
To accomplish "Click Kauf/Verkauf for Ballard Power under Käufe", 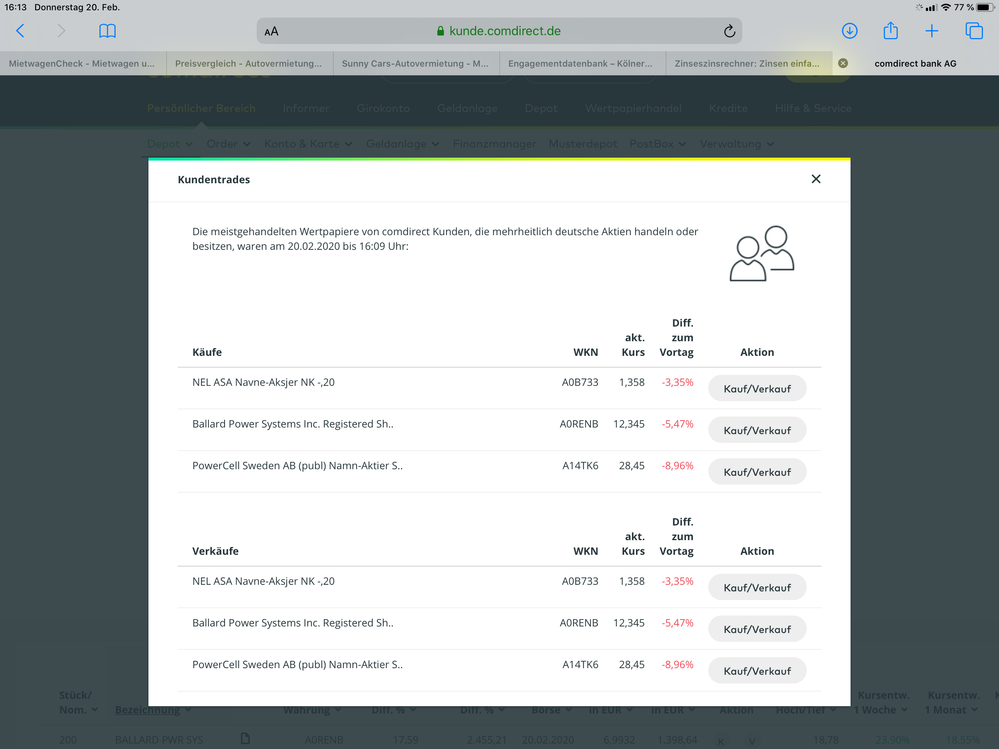I will [x=757, y=430].
